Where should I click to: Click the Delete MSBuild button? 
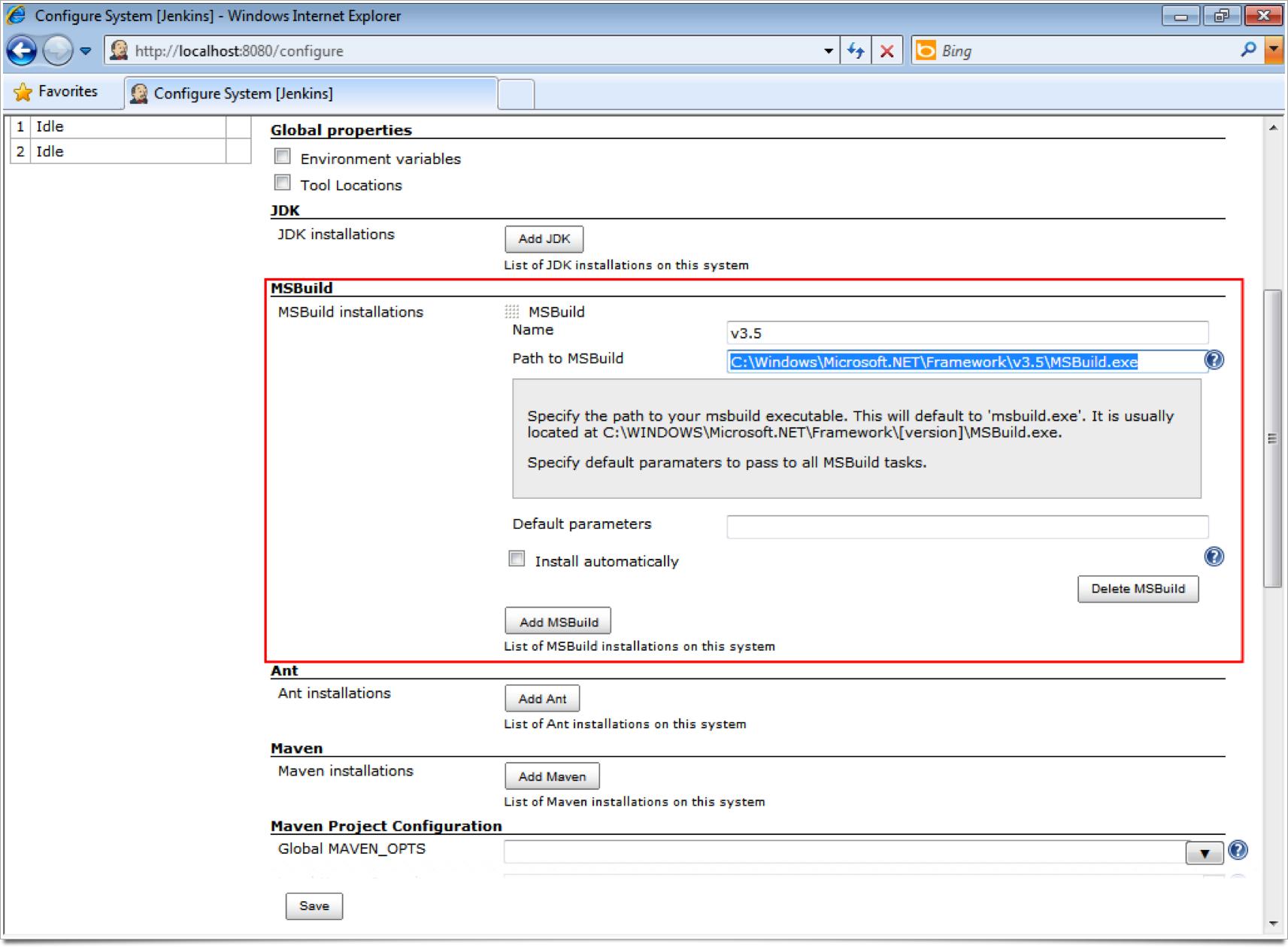1138,589
